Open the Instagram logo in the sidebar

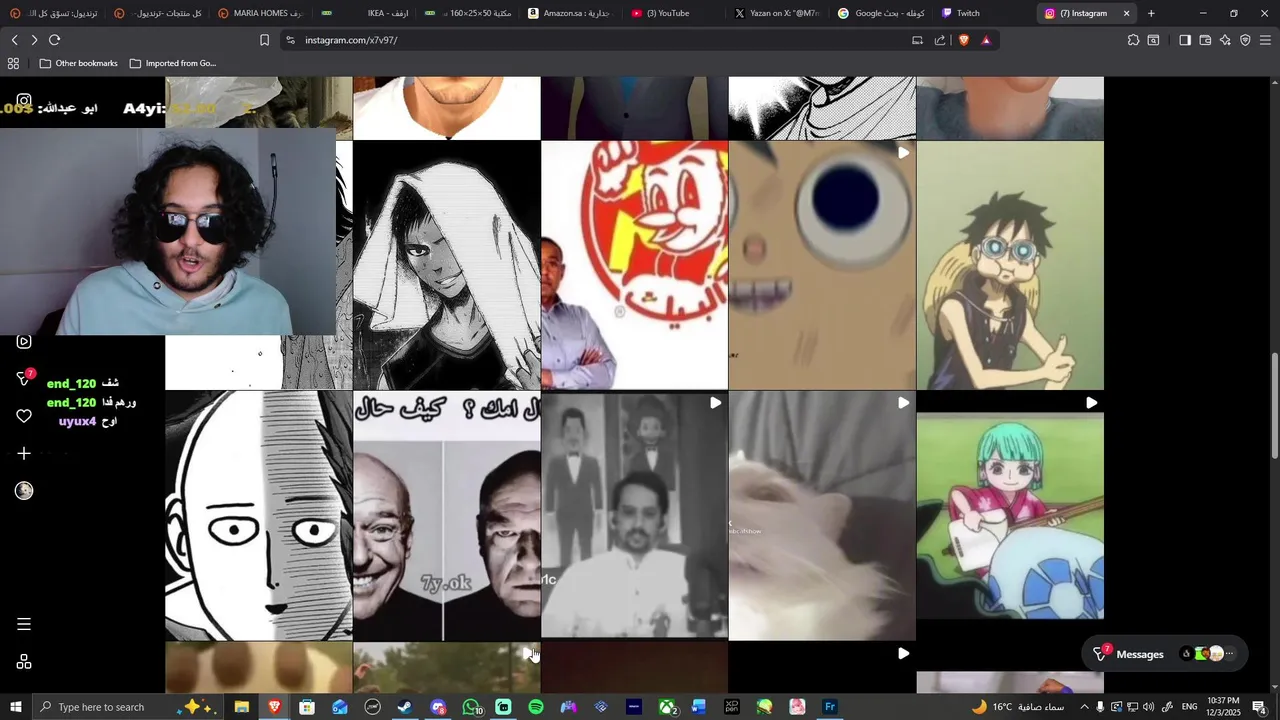coord(24,101)
